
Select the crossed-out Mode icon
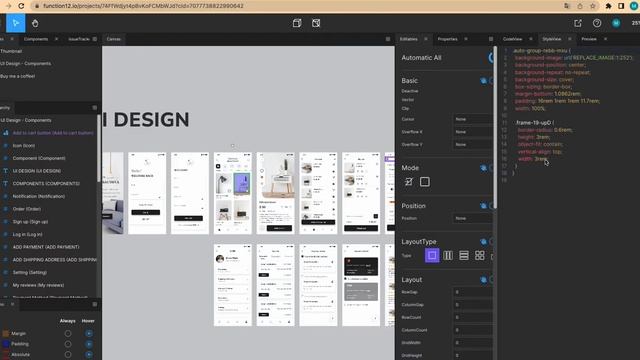click(409, 182)
